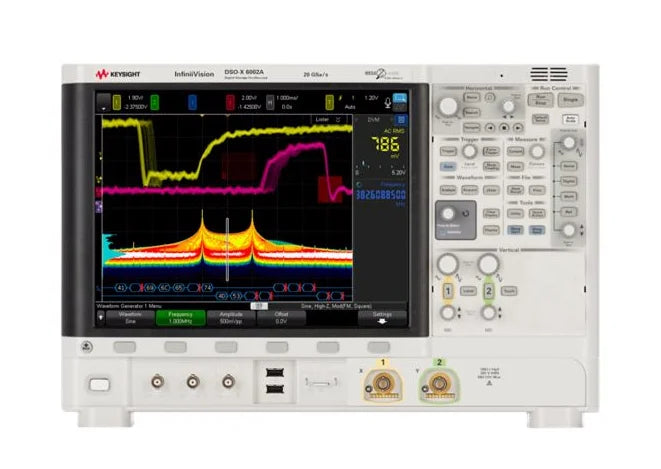
Task: Push the Acquire key
Action: click(469, 190)
